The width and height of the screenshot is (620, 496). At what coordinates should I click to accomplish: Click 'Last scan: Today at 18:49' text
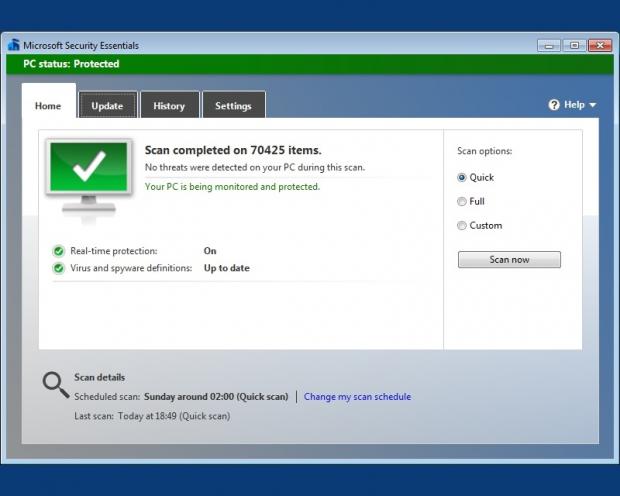tap(125, 416)
